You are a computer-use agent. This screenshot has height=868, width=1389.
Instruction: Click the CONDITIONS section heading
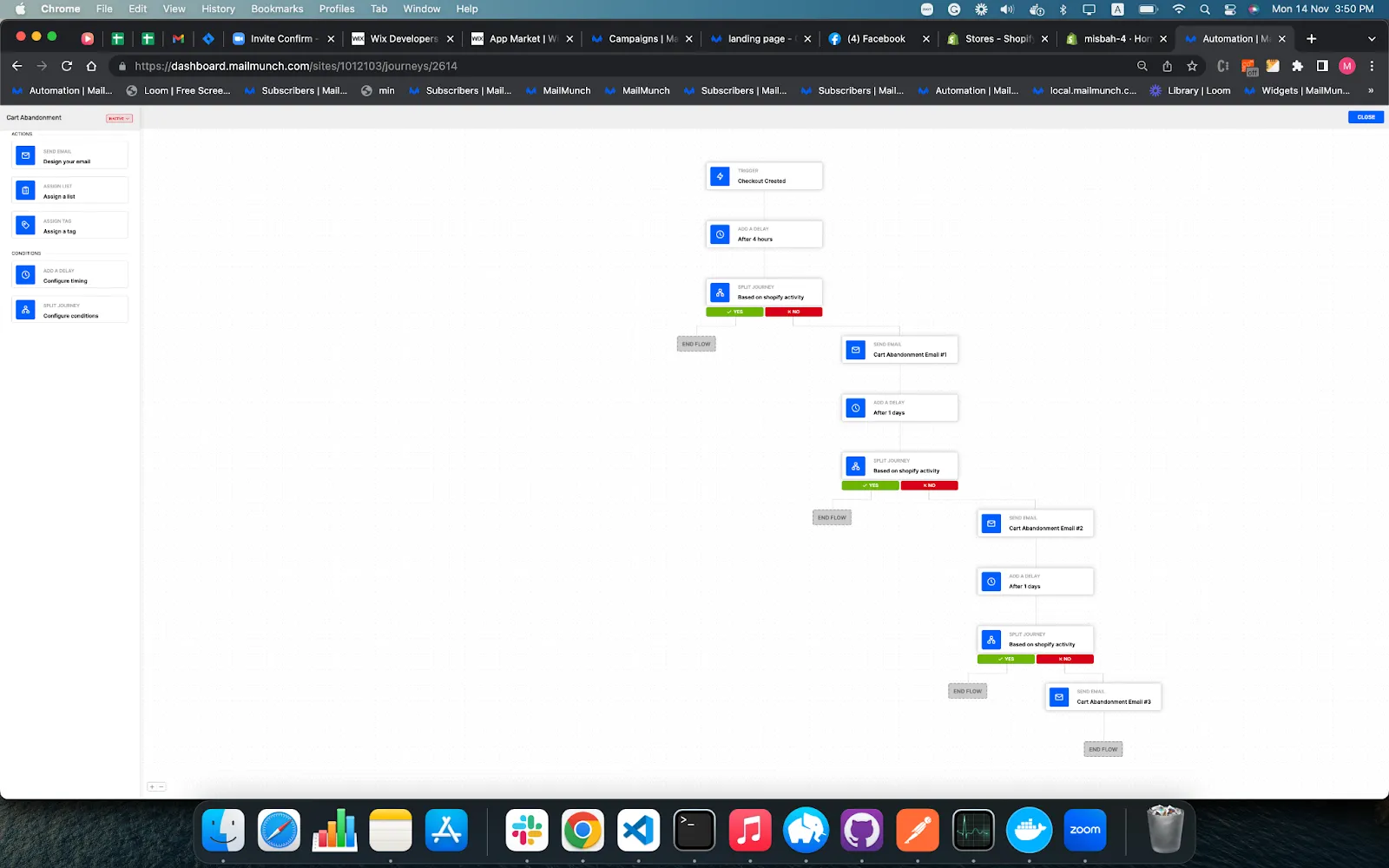pyautogui.click(x=26, y=253)
